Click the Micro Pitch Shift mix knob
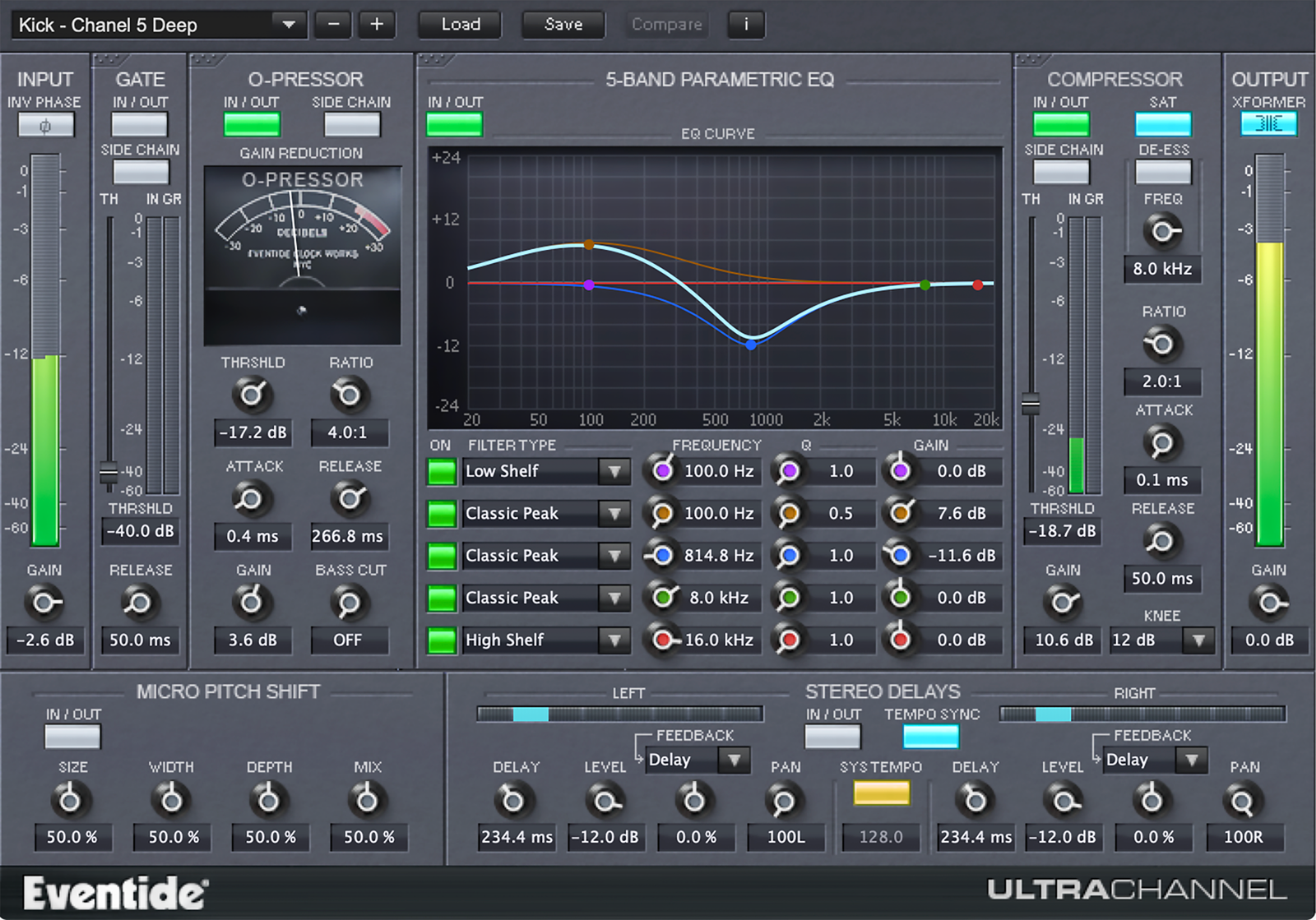Image resolution: width=1316 pixels, height=920 pixels. [x=367, y=799]
